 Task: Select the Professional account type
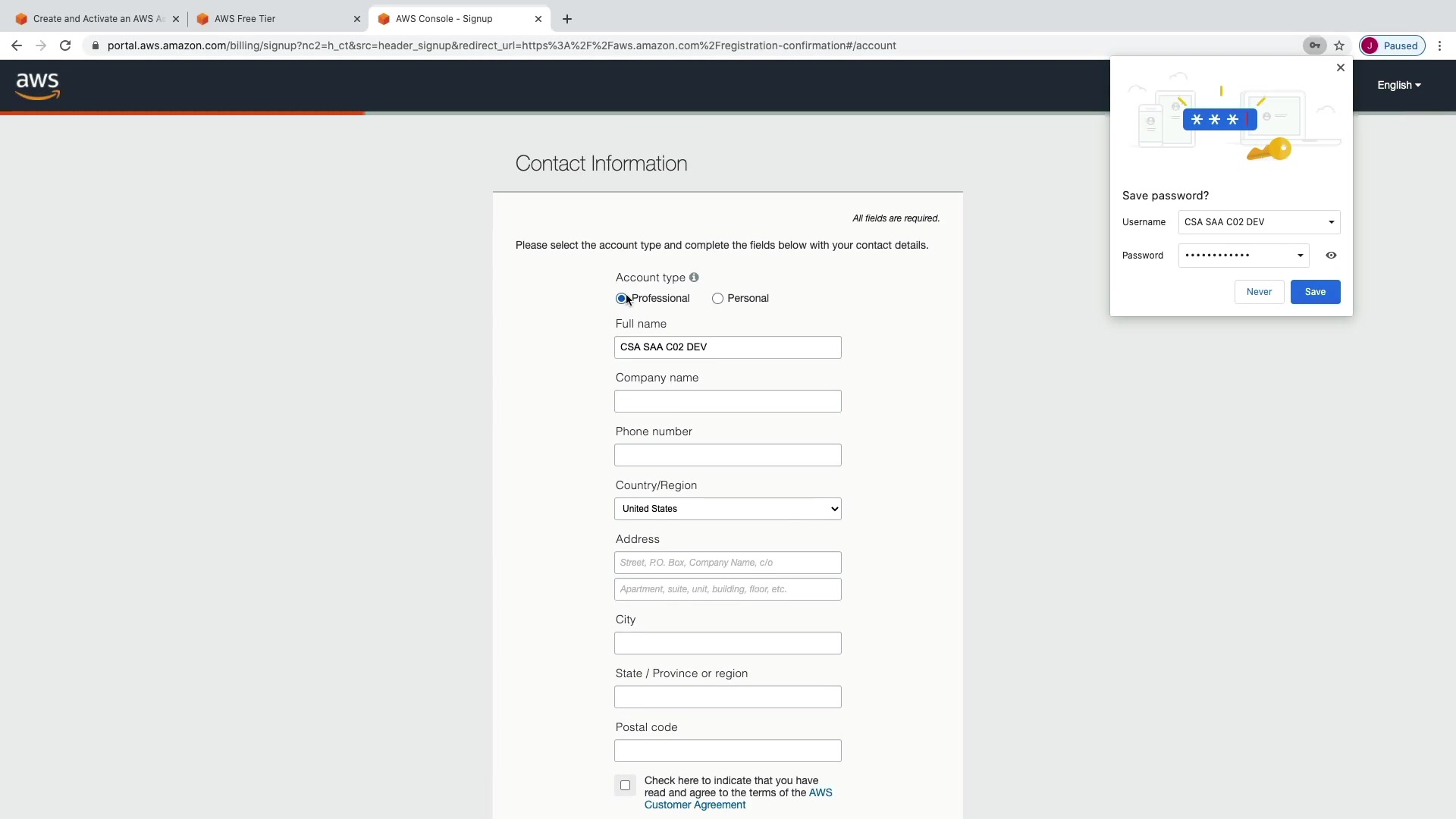621,299
